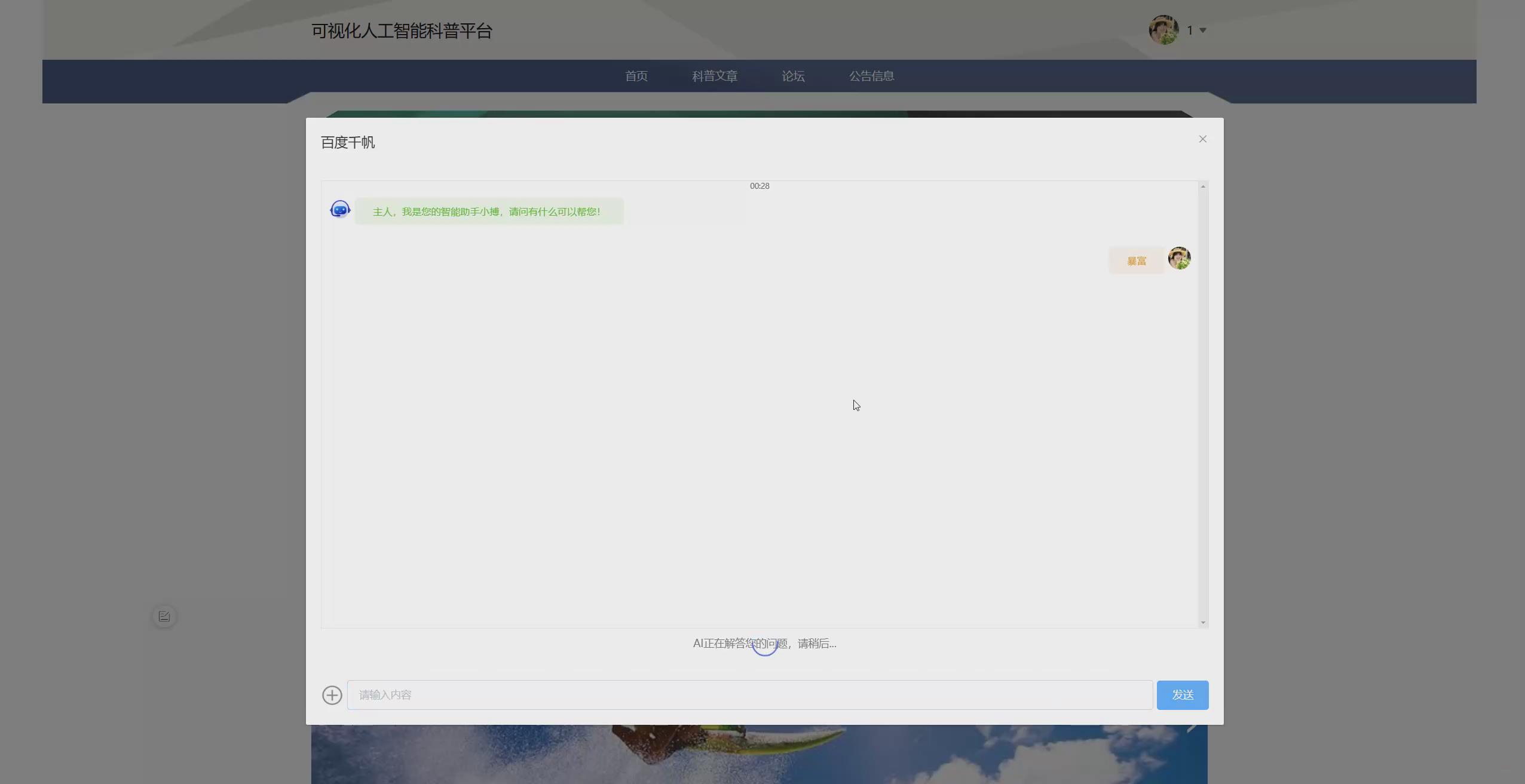Click the robot assistant avatar icon
The height and width of the screenshot is (784, 1525).
pyautogui.click(x=340, y=210)
